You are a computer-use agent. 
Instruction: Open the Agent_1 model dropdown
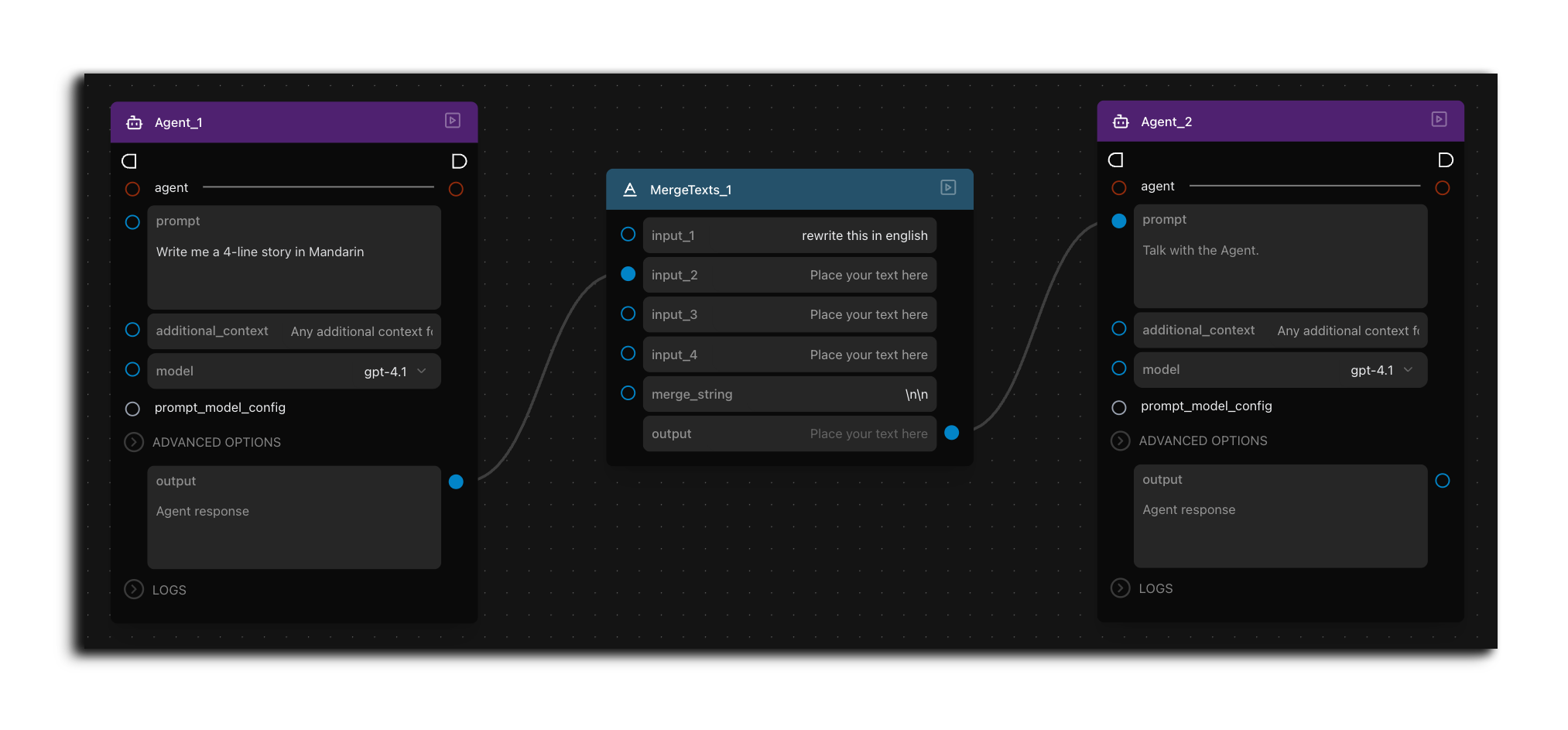pyautogui.click(x=294, y=371)
